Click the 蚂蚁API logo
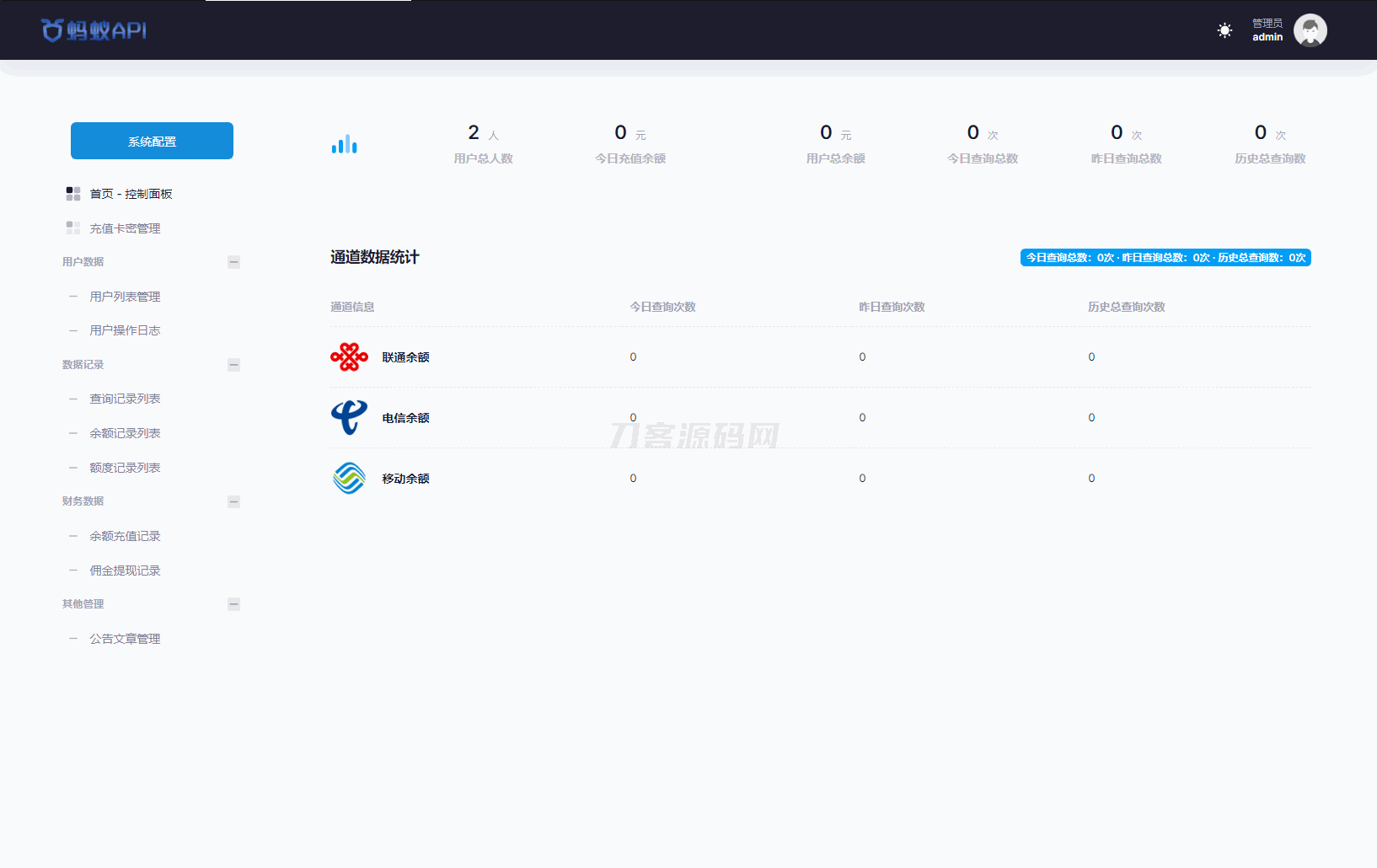Viewport: 1377px width, 868px height. 94,30
